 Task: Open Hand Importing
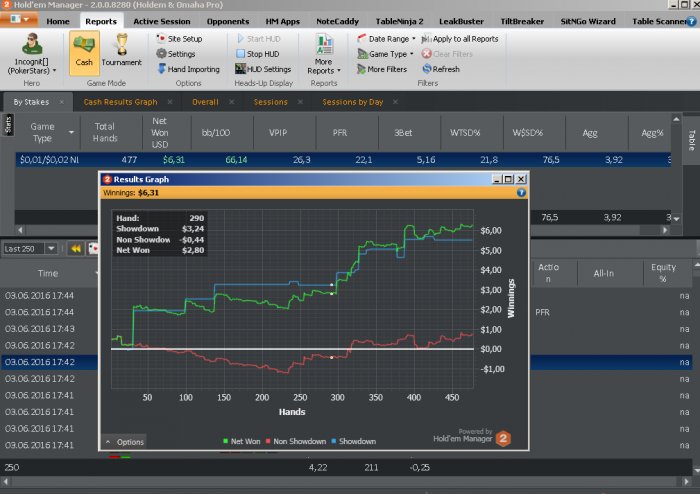pyautogui.click(x=188, y=69)
